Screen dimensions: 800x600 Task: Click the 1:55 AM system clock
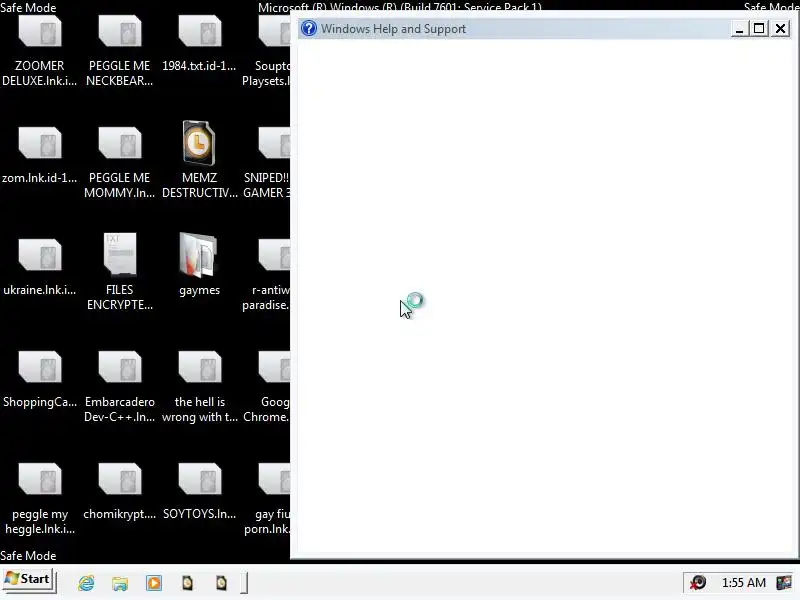coord(743,583)
